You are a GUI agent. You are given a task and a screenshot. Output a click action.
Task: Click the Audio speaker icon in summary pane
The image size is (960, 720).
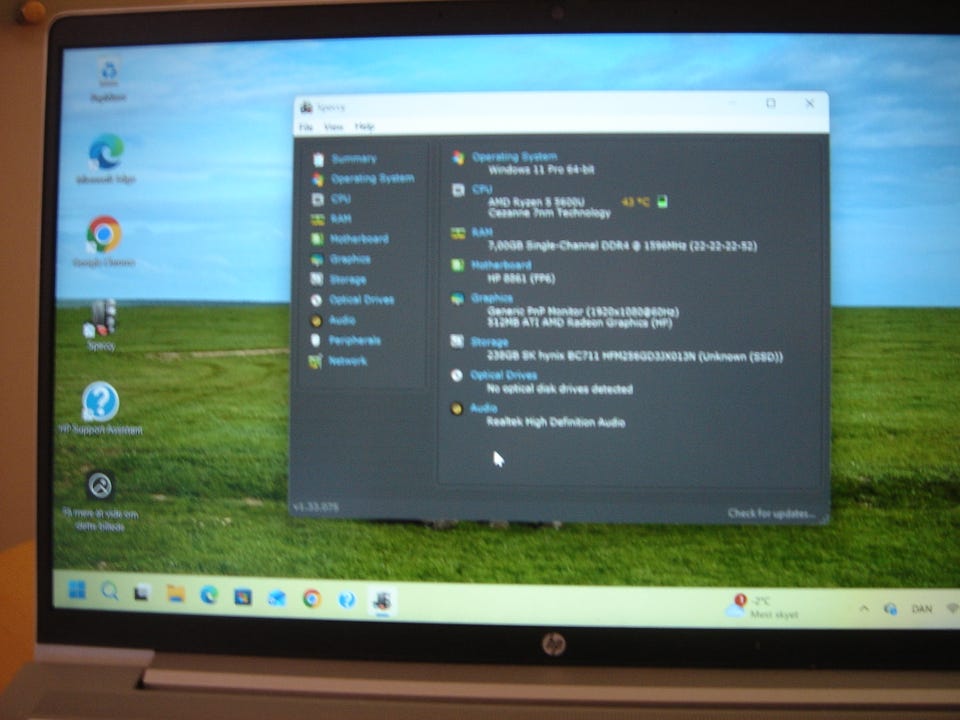coord(456,408)
